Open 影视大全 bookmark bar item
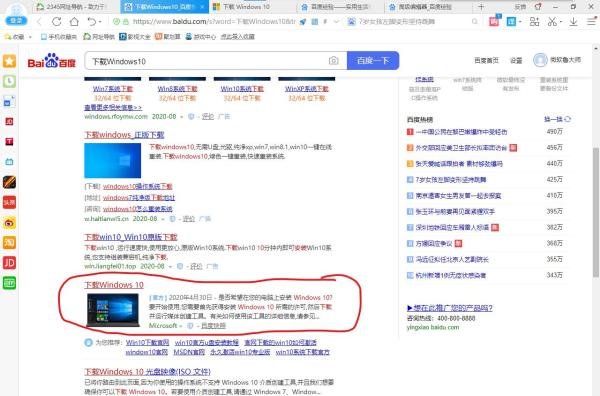 click(x=135, y=37)
